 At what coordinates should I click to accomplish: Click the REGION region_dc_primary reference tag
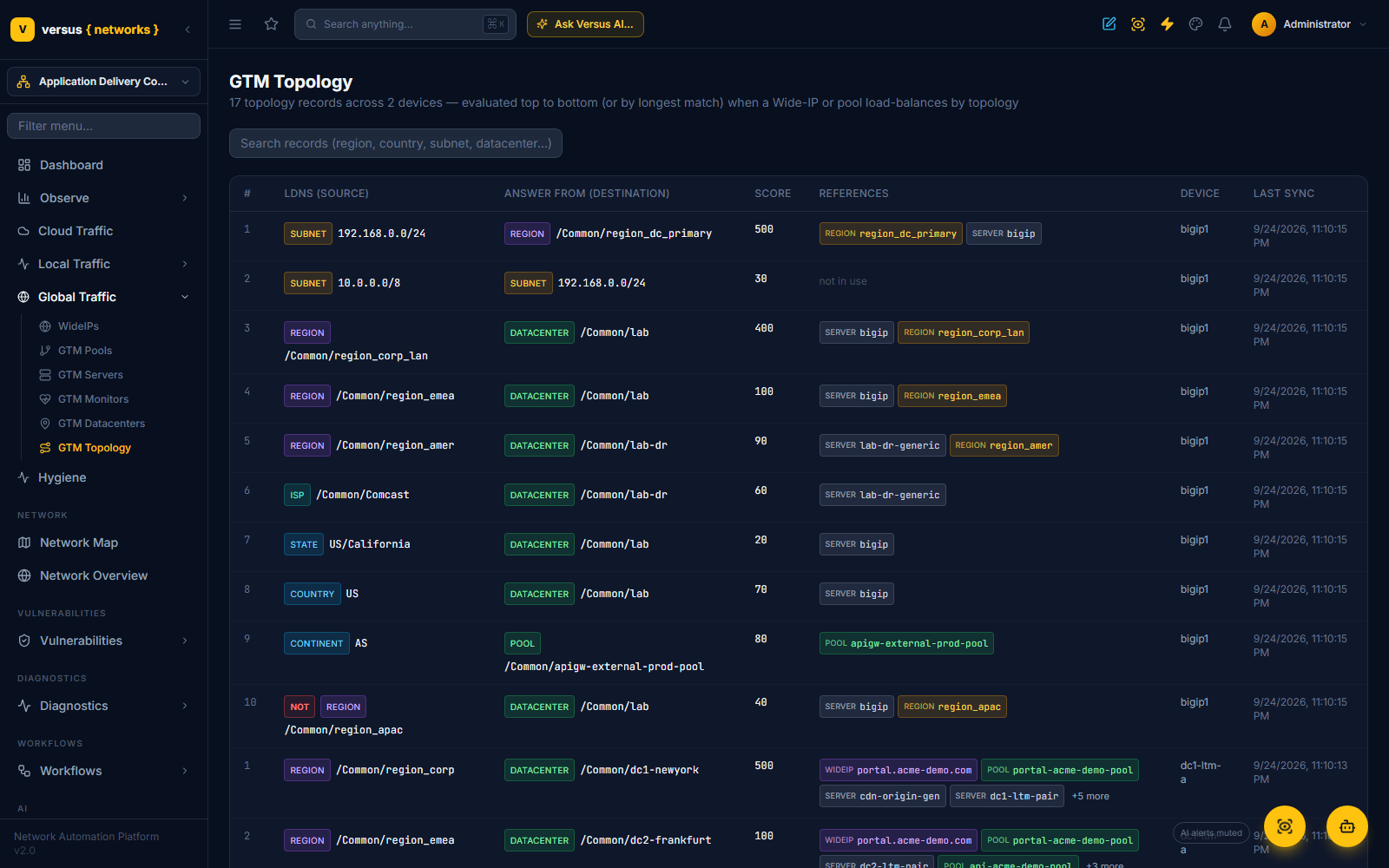point(891,233)
